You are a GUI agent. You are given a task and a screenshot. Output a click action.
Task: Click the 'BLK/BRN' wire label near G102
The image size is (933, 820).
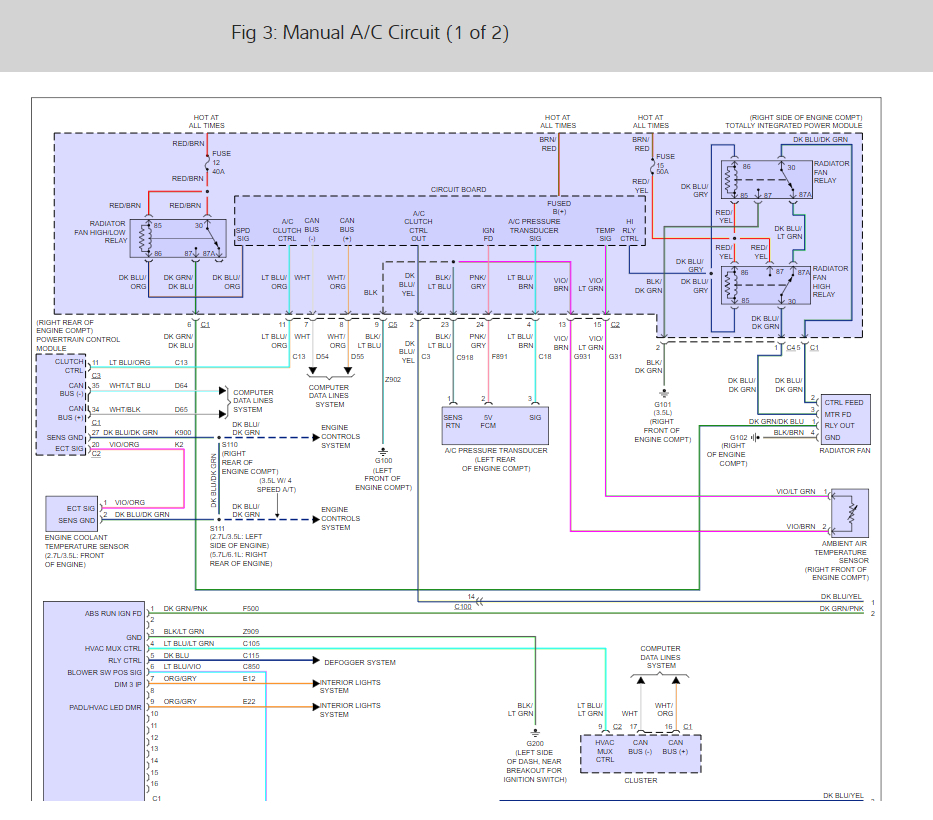click(788, 433)
